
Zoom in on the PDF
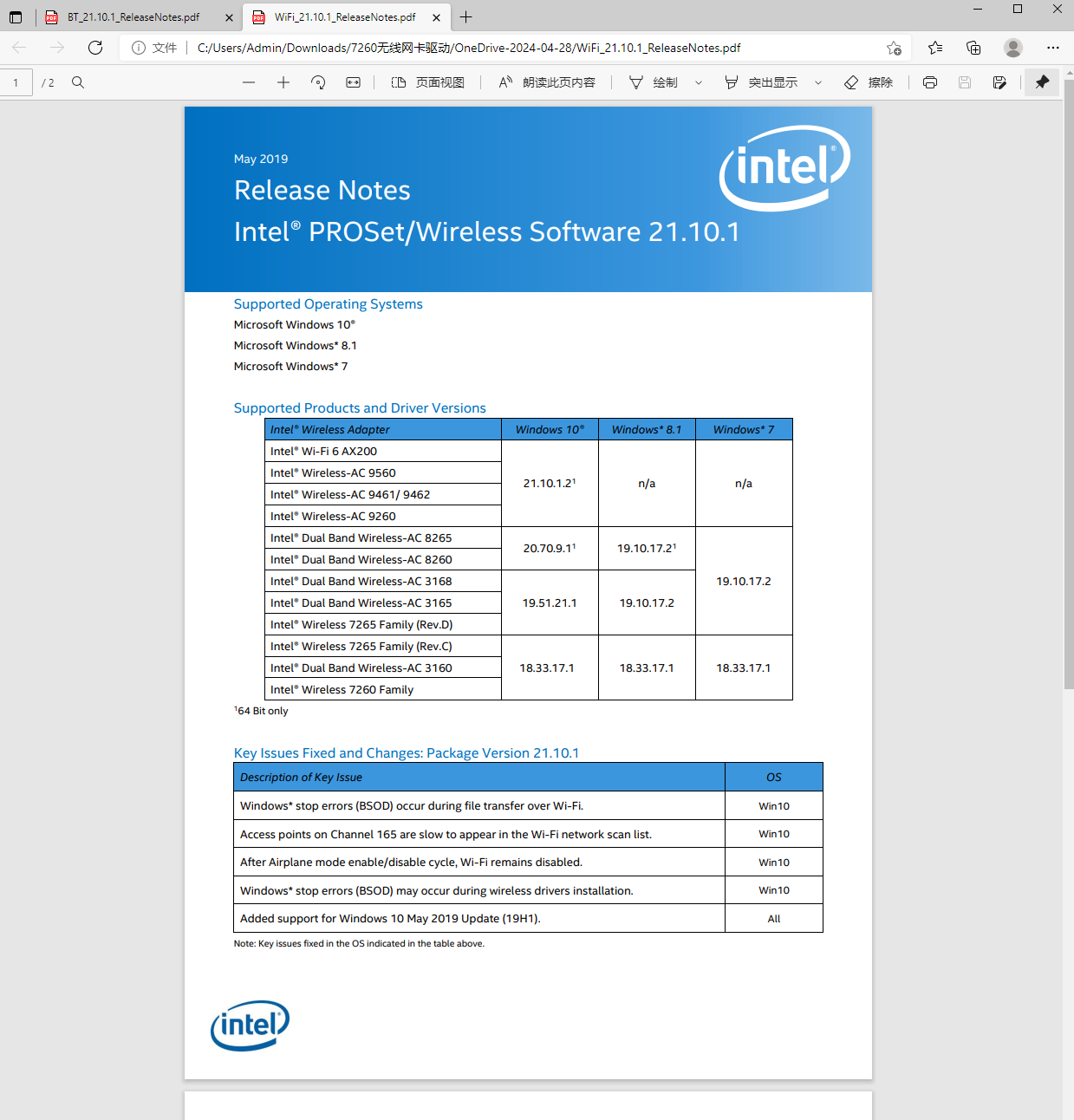pyautogui.click(x=283, y=82)
